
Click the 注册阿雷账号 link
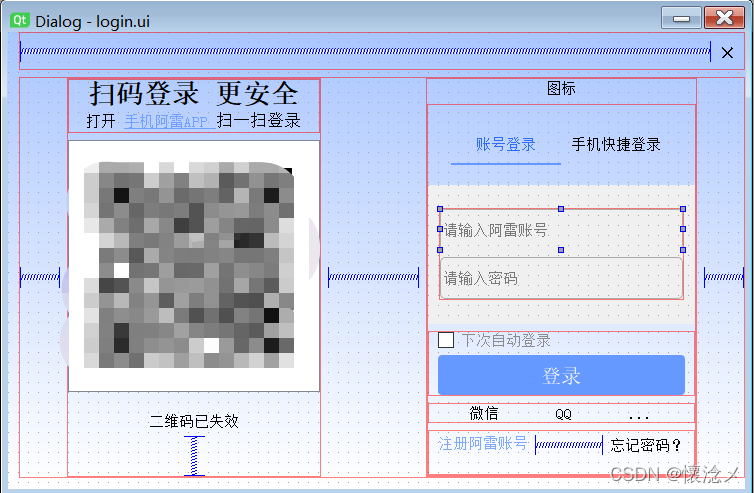tap(483, 443)
